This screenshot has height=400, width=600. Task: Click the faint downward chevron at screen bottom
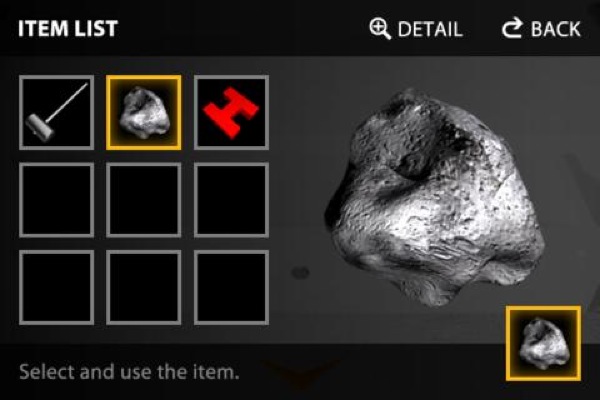point(301,372)
